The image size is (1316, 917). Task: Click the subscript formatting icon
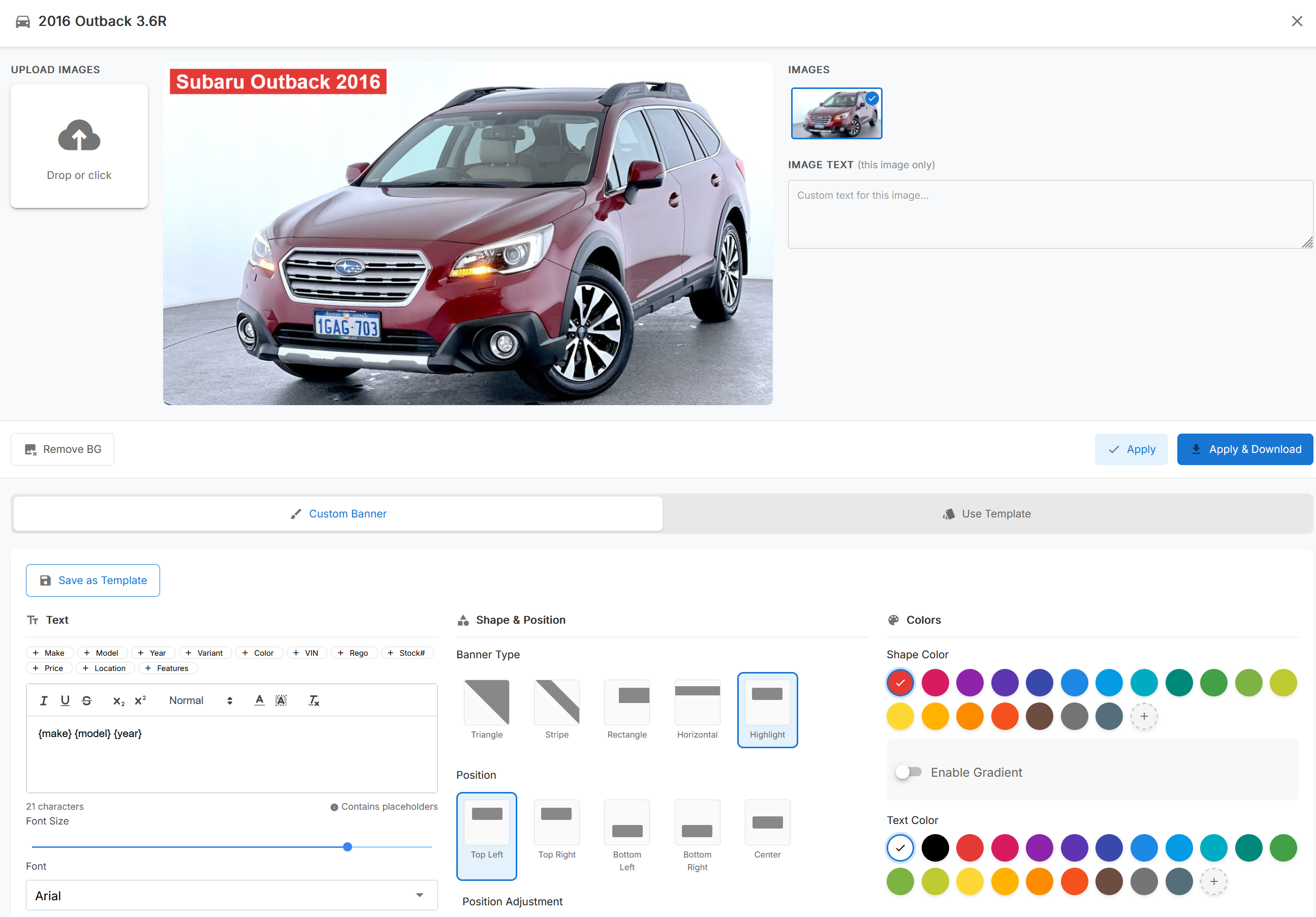119,701
